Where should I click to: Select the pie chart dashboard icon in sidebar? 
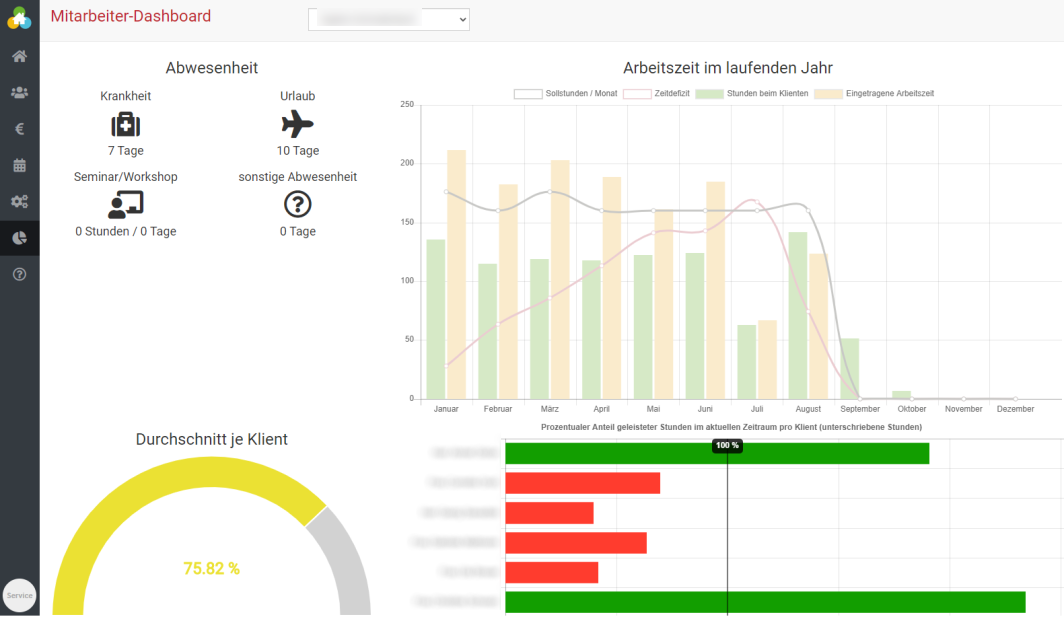pyautogui.click(x=19, y=238)
